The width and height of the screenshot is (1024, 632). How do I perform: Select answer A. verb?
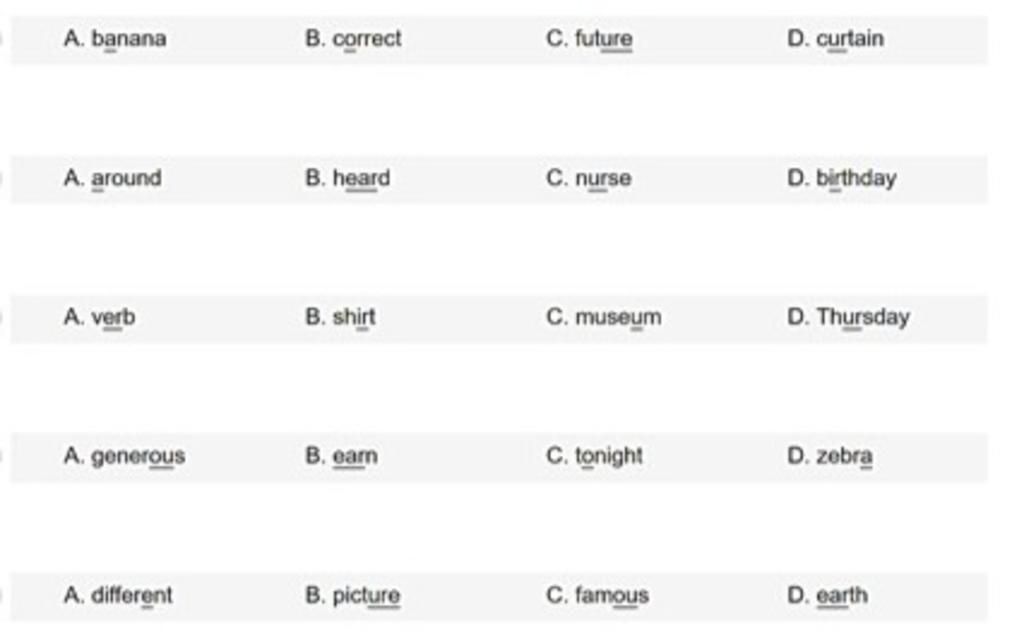point(99,317)
